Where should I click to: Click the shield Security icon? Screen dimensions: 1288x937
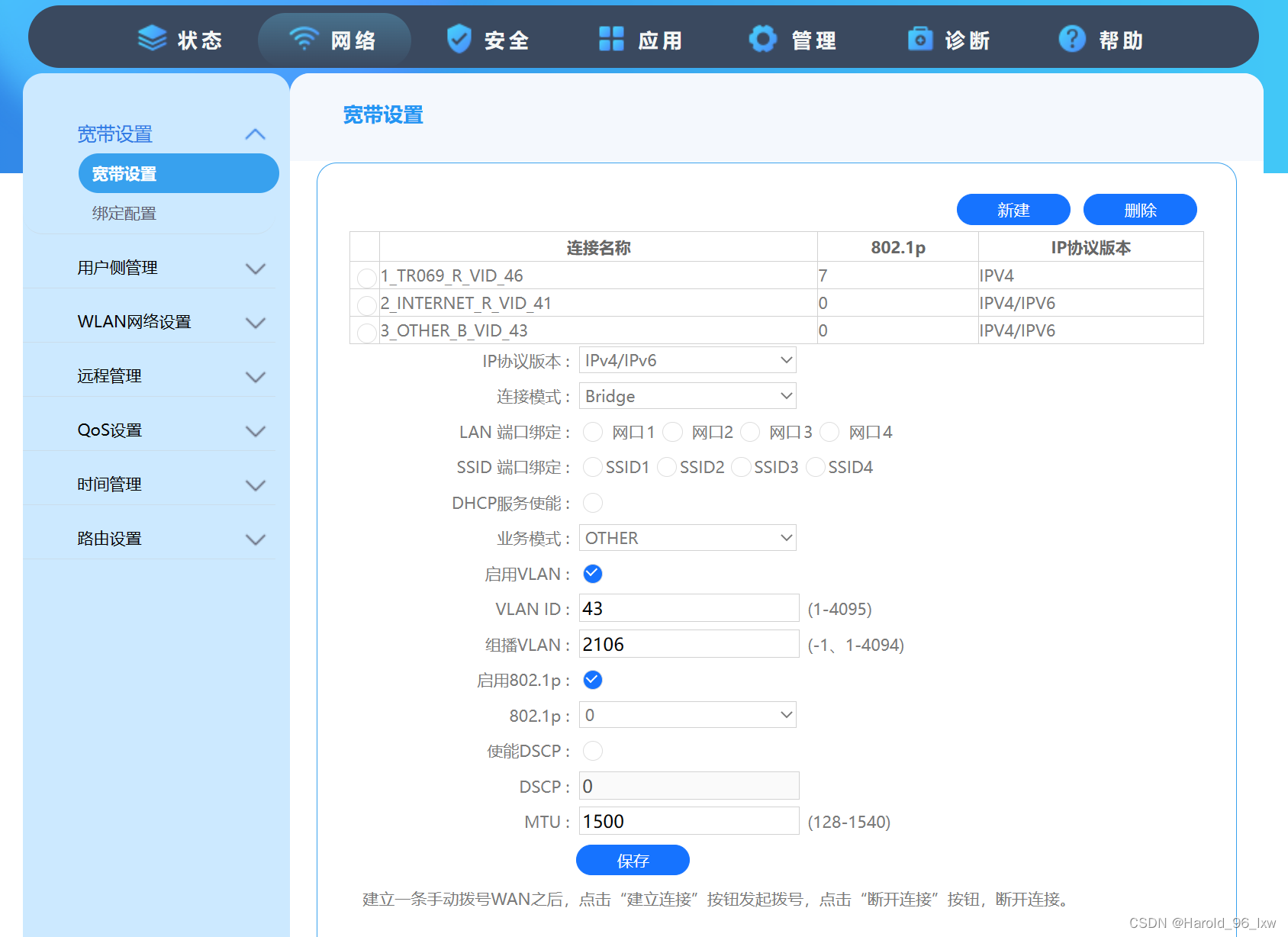click(459, 38)
